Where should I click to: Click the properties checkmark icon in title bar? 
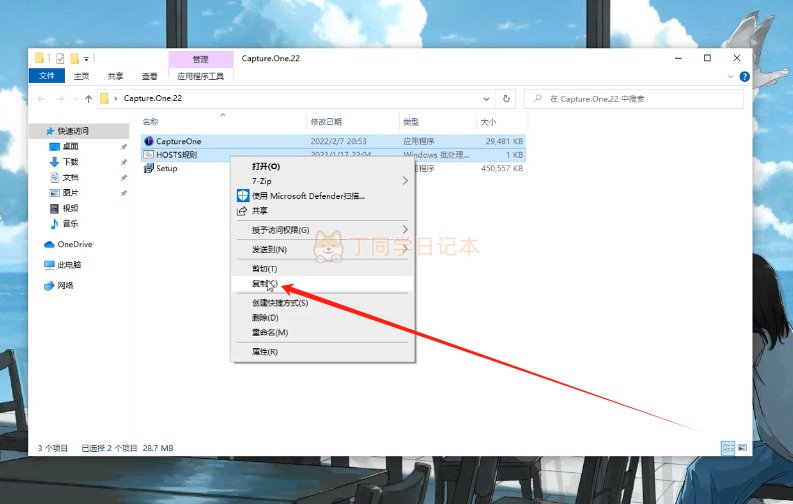pos(60,59)
